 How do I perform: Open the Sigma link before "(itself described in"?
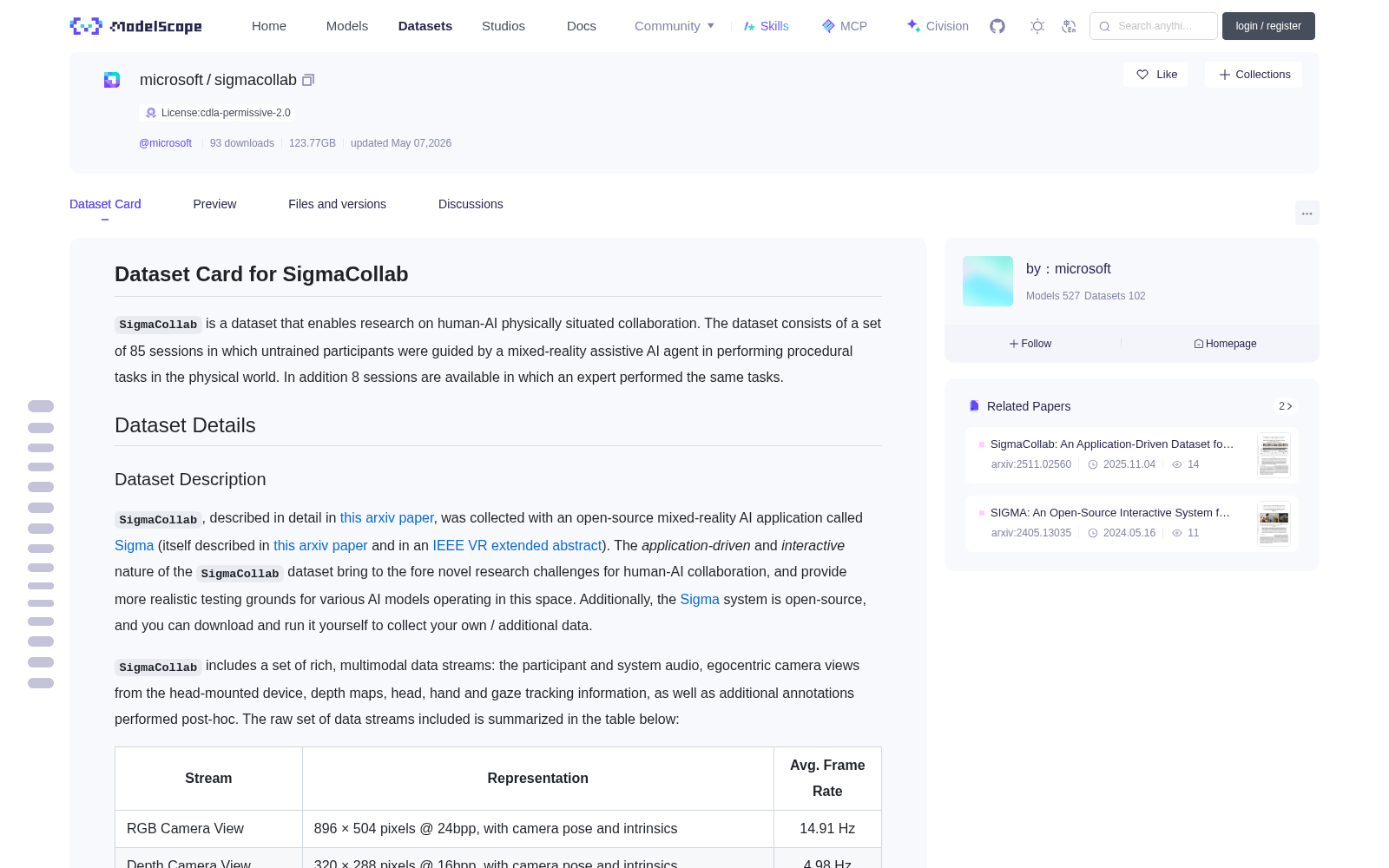point(134,545)
